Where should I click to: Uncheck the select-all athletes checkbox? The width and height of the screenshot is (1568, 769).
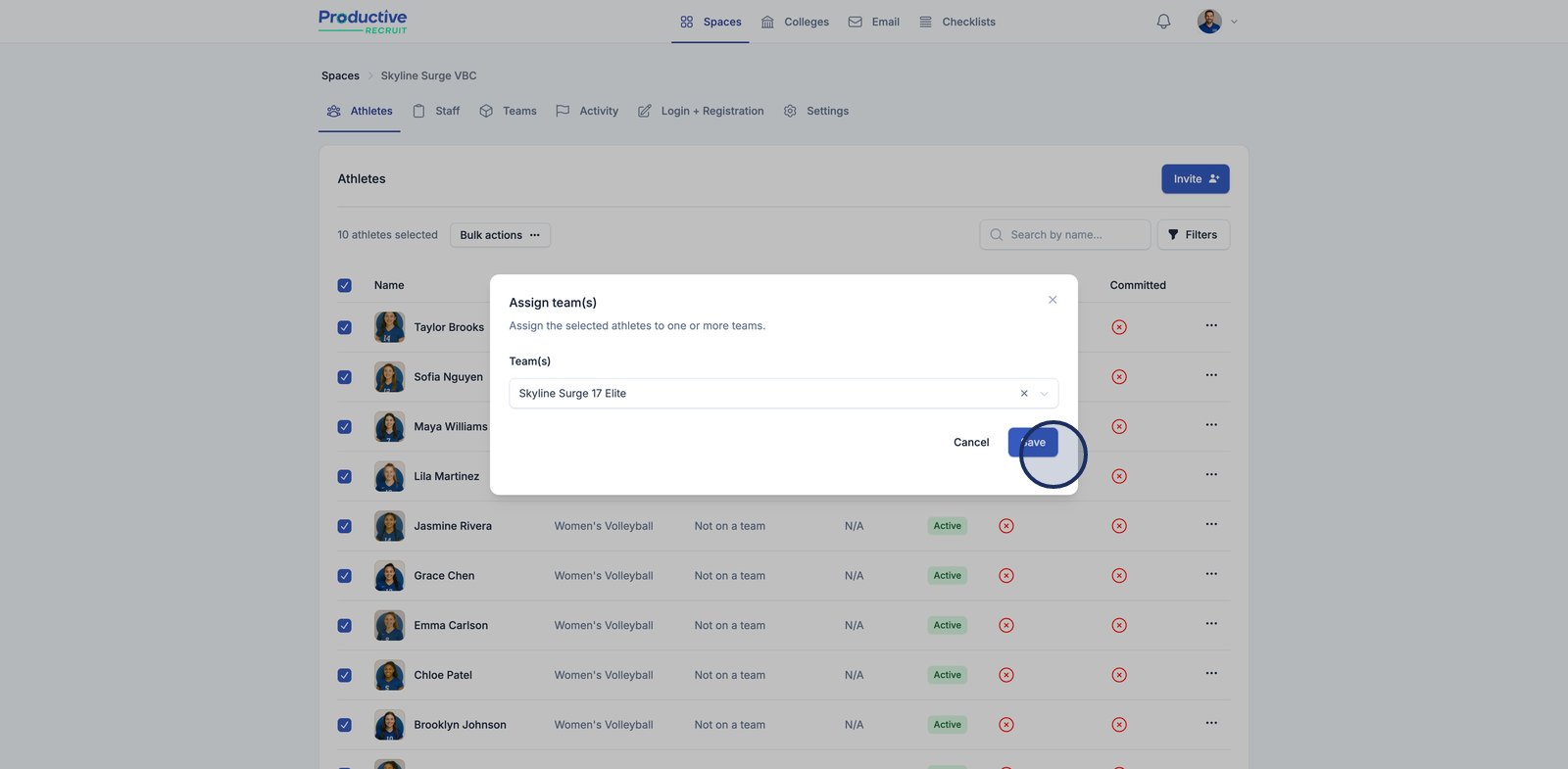[x=345, y=286]
